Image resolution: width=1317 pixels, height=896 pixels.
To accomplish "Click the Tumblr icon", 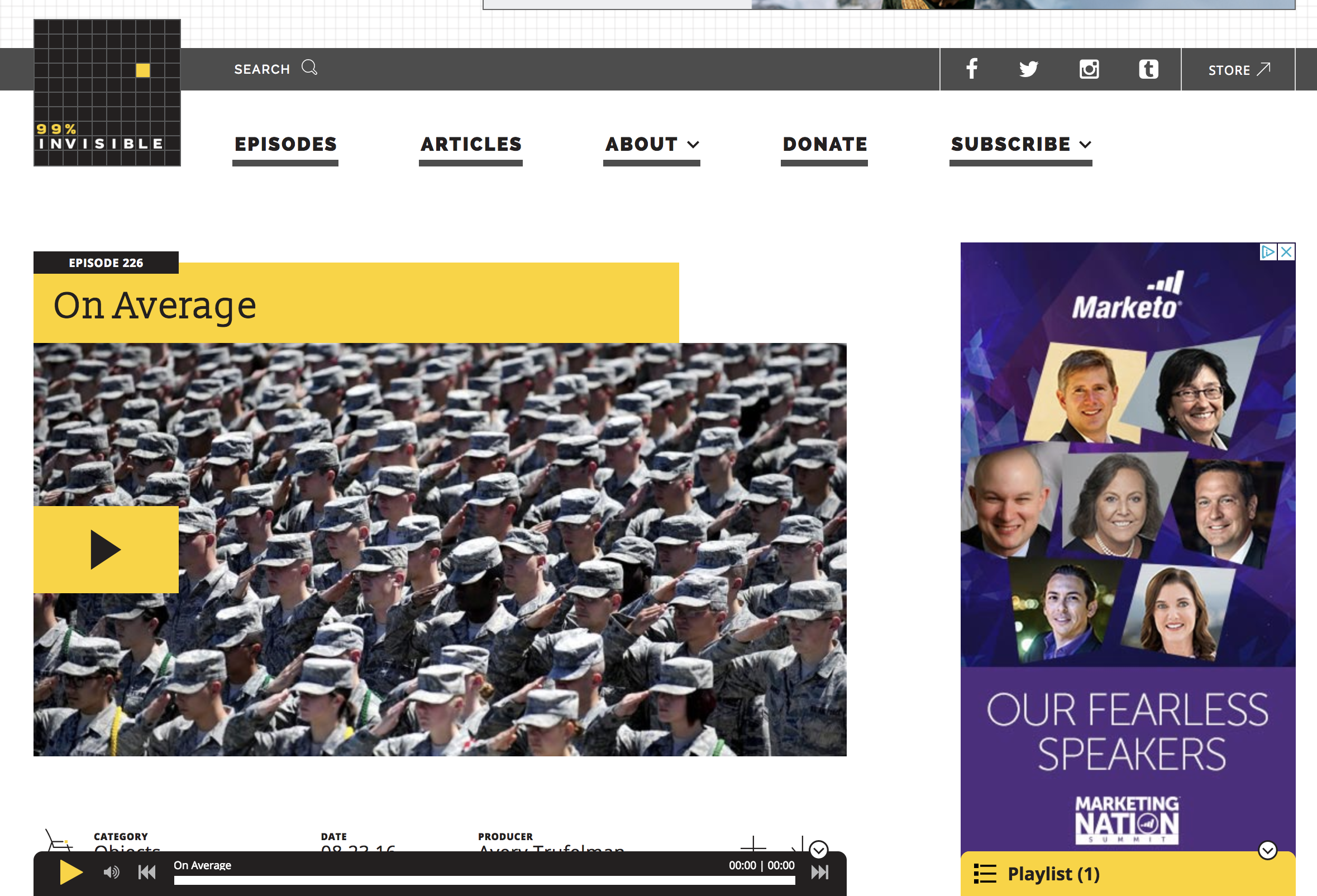I will (1148, 69).
